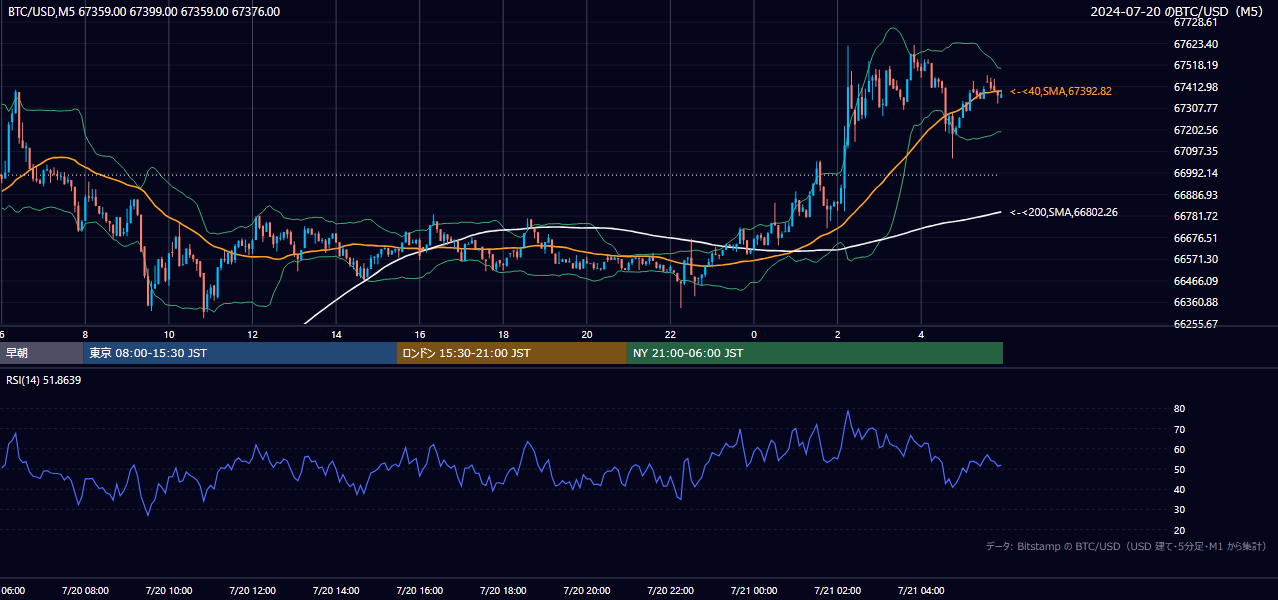This screenshot has width=1278, height=600.
Task: Click hour tick 18 under price chart
Action: [x=503, y=335]
